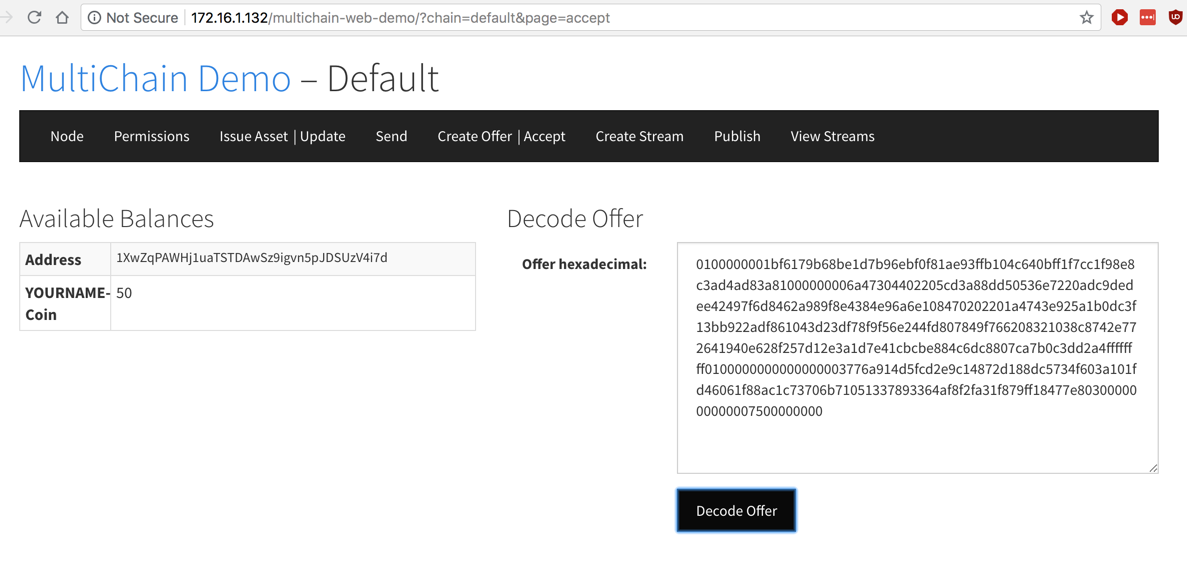This screenshot has height=580, width=1187.
Task: Select the wallet address 1XwZqPAWHj1ua... text
Action: point(251,258)
